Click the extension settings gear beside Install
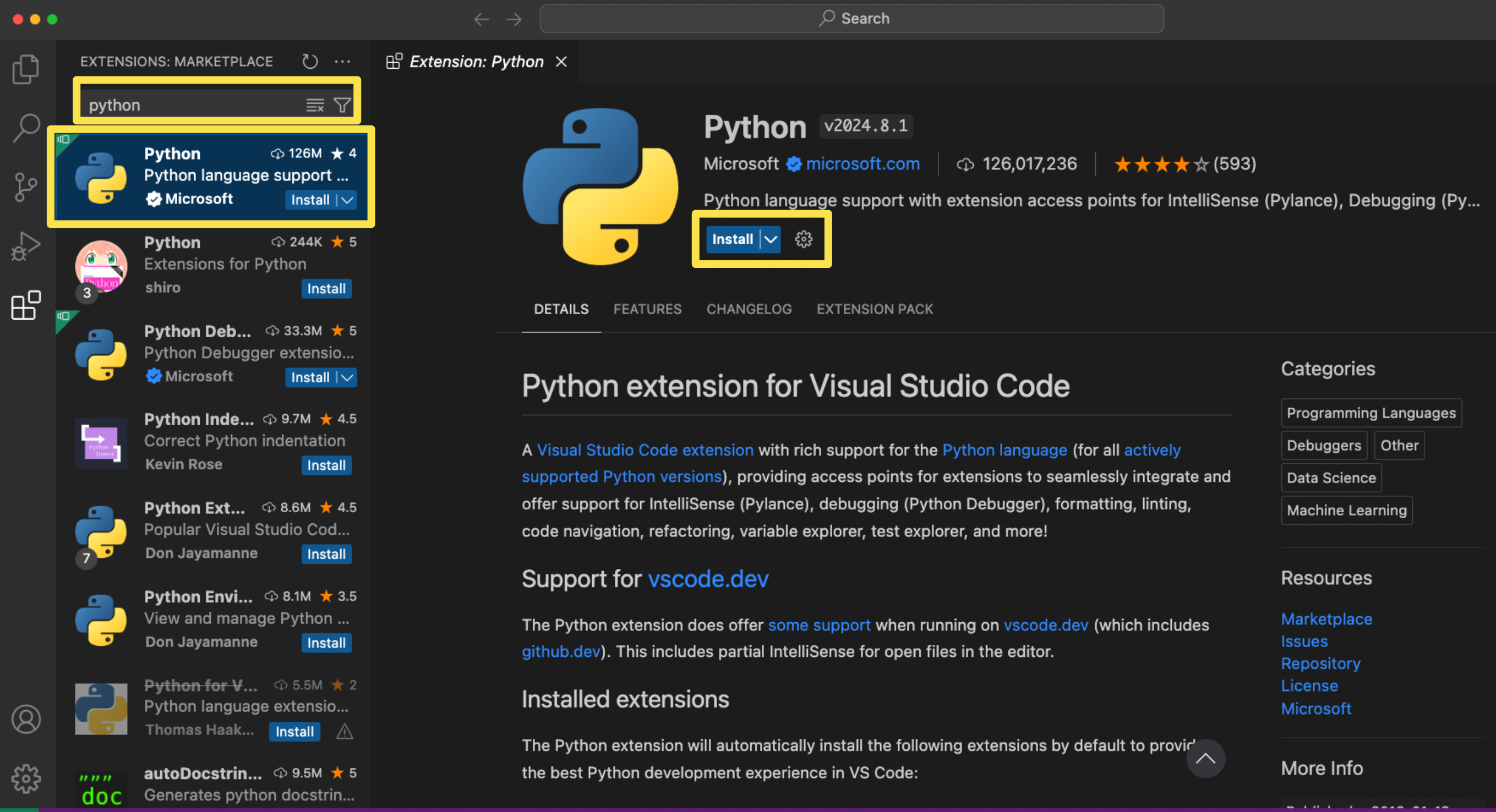Image resolution: width=1496 pixels, height=812 pixels. (804, 239)
